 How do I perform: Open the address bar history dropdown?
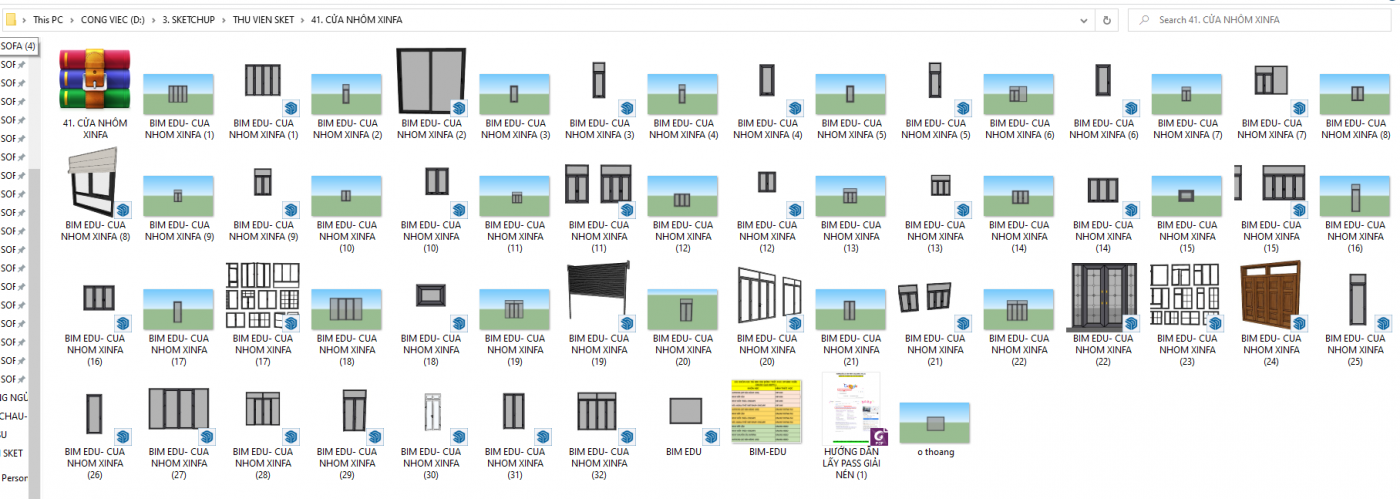(x=1085, y=19)
